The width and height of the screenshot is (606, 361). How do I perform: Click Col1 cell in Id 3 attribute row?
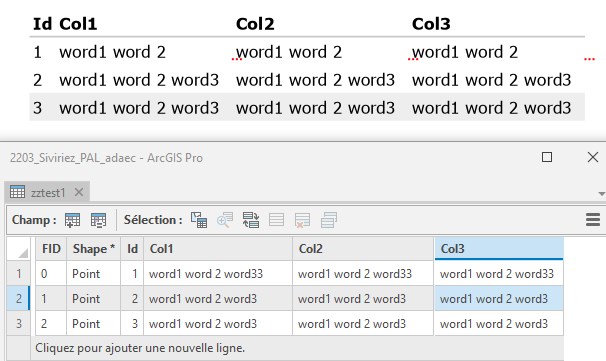(218, 323)
